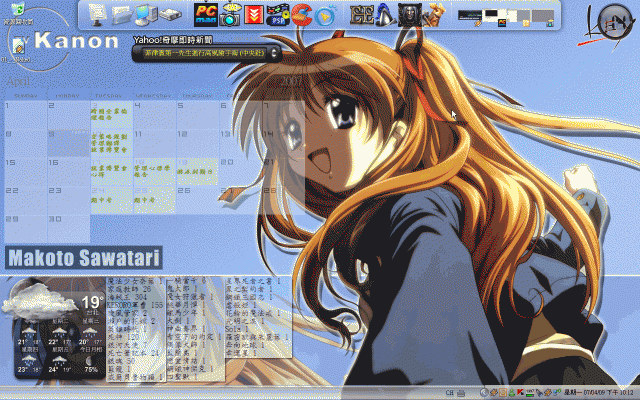
Task: Click the "KERORO軍曹 155" list entry
Action: pos(135,304)
